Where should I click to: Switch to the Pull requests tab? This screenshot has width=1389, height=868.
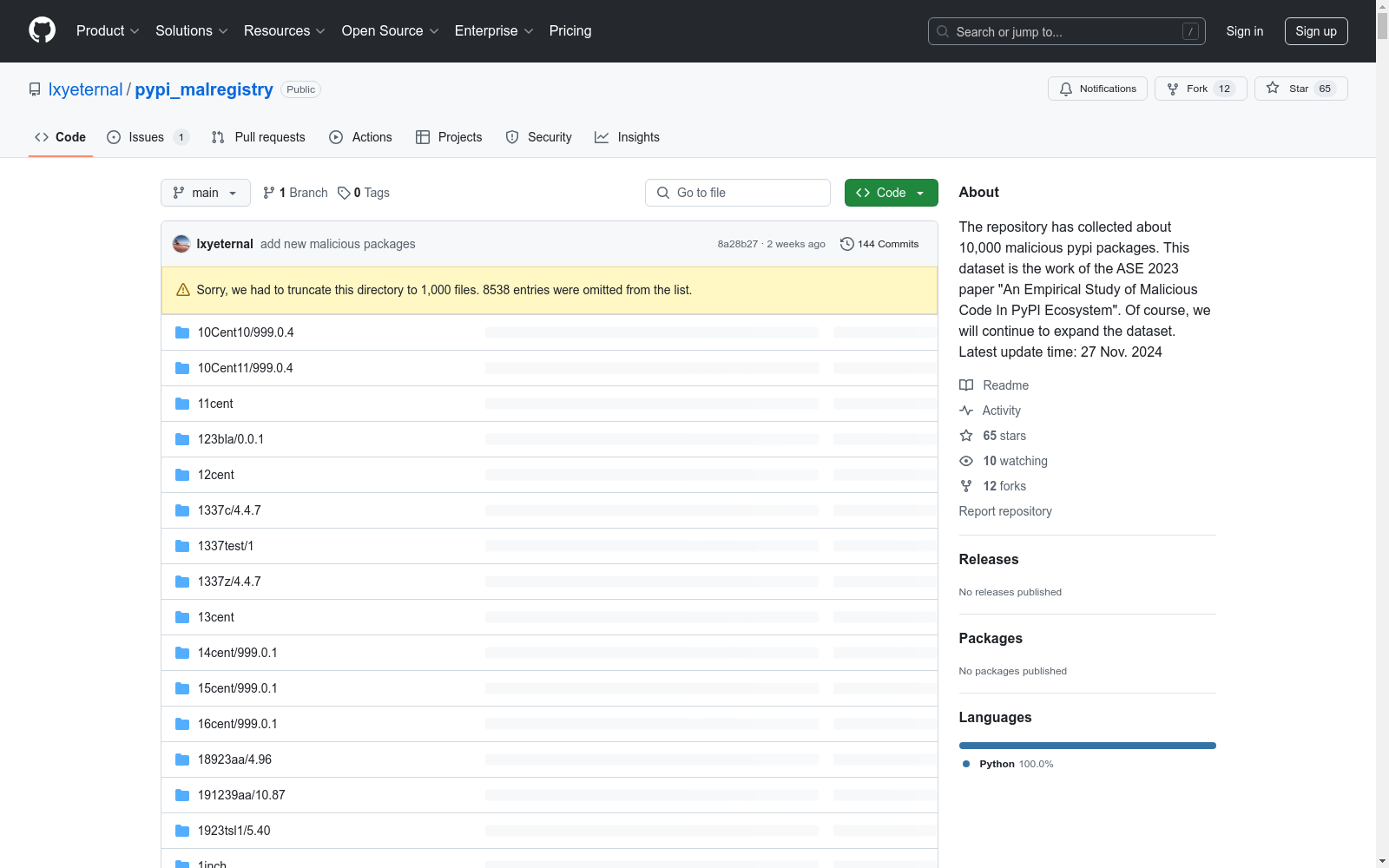[x=259, y=137]
